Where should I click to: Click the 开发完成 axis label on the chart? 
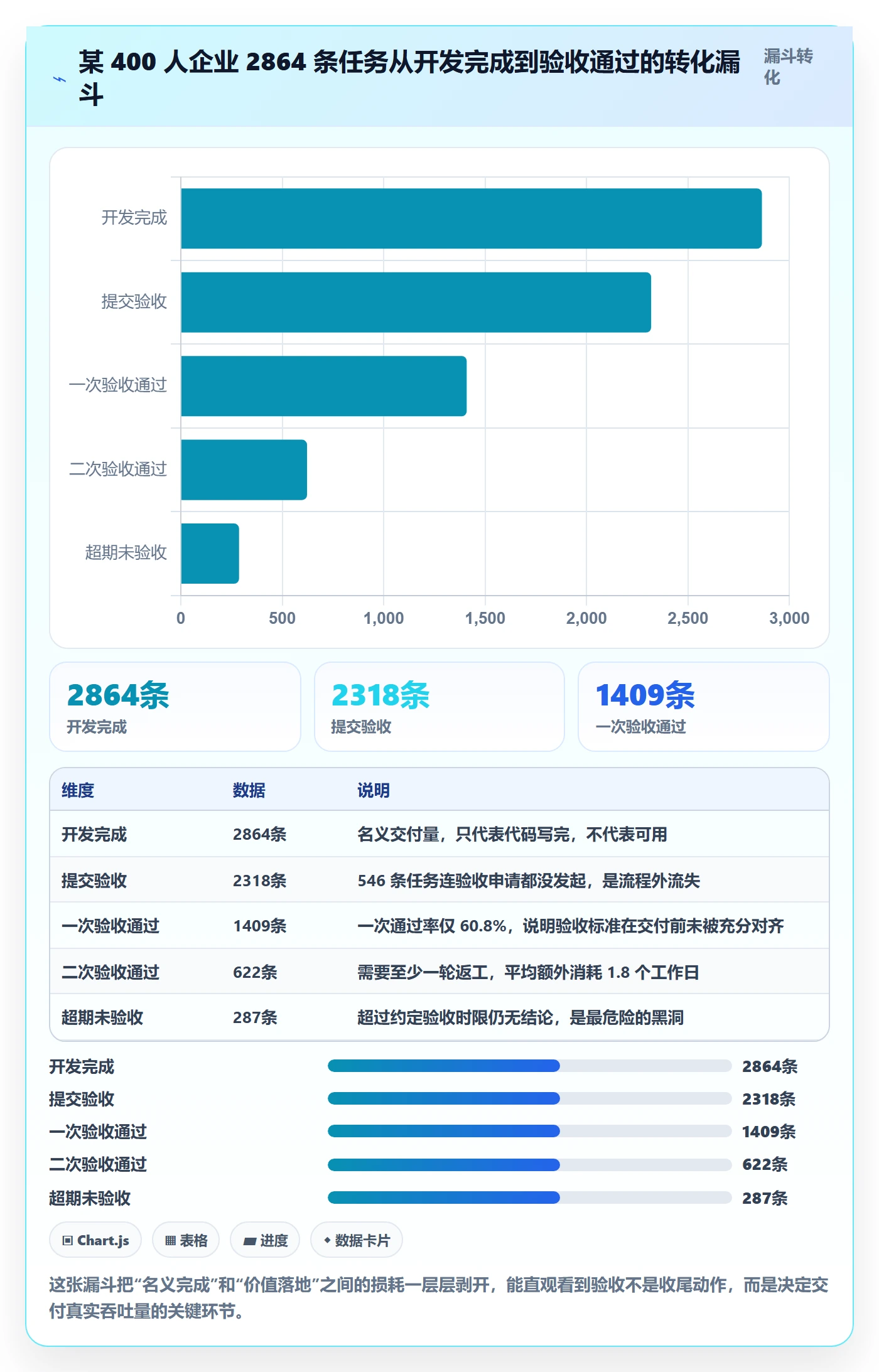134,218
